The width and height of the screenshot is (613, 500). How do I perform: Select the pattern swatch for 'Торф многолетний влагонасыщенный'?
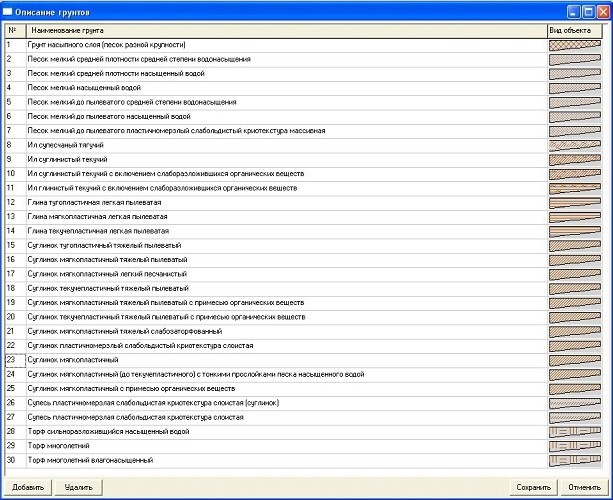[572, 460]
